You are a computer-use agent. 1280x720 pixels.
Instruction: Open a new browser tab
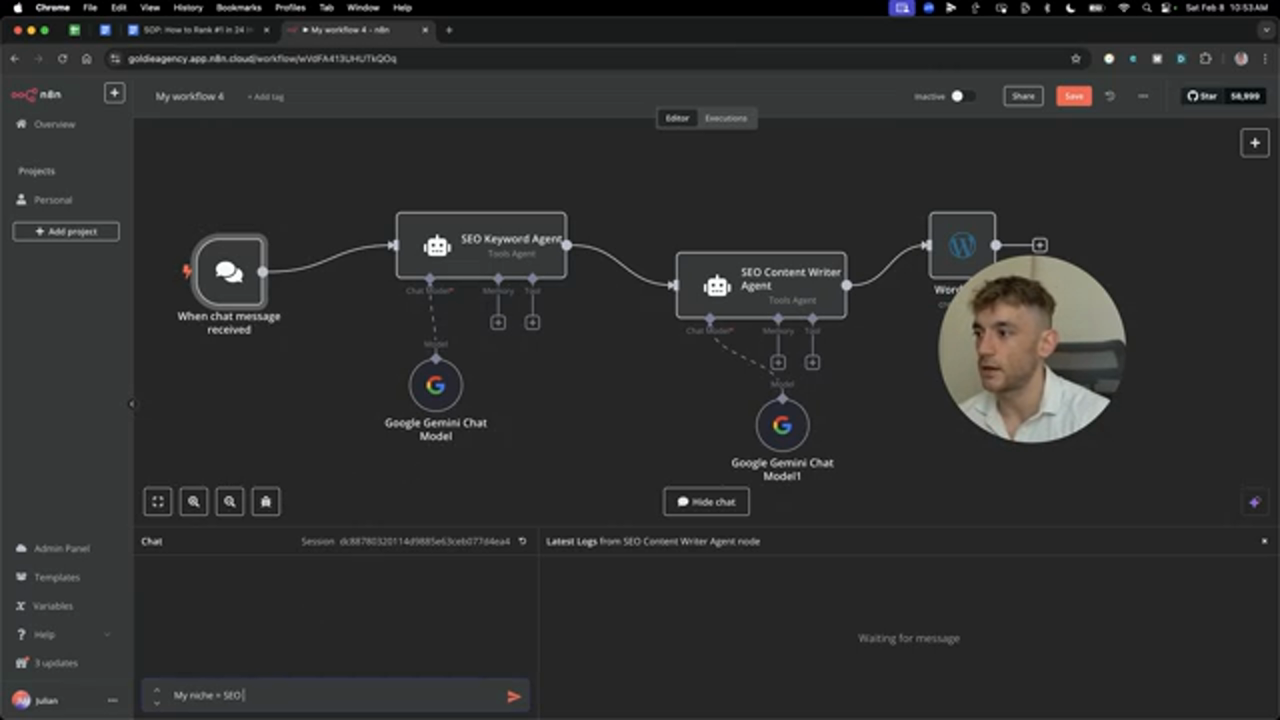pyautogui.click(x=449, y=30)
